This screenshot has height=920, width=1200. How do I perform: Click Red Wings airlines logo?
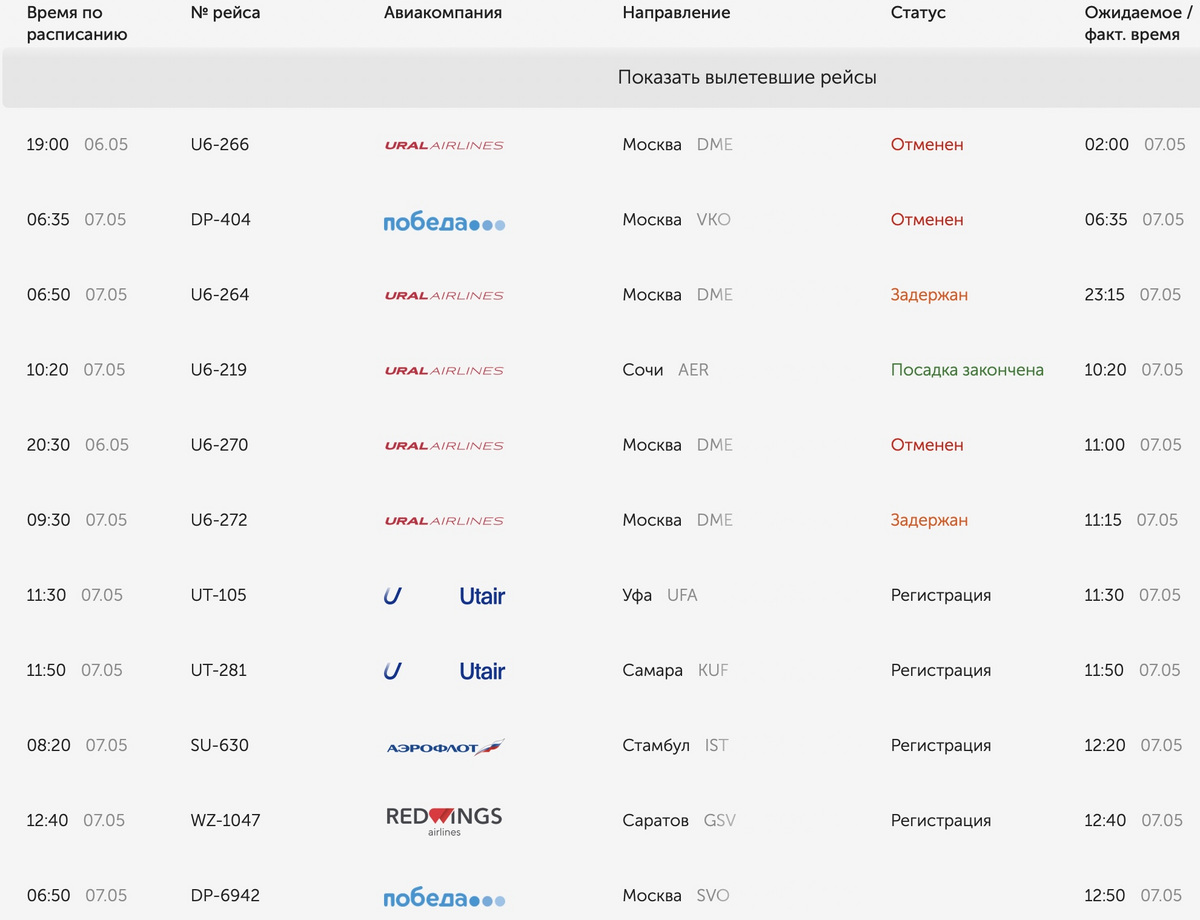click(x=444, y=820)
